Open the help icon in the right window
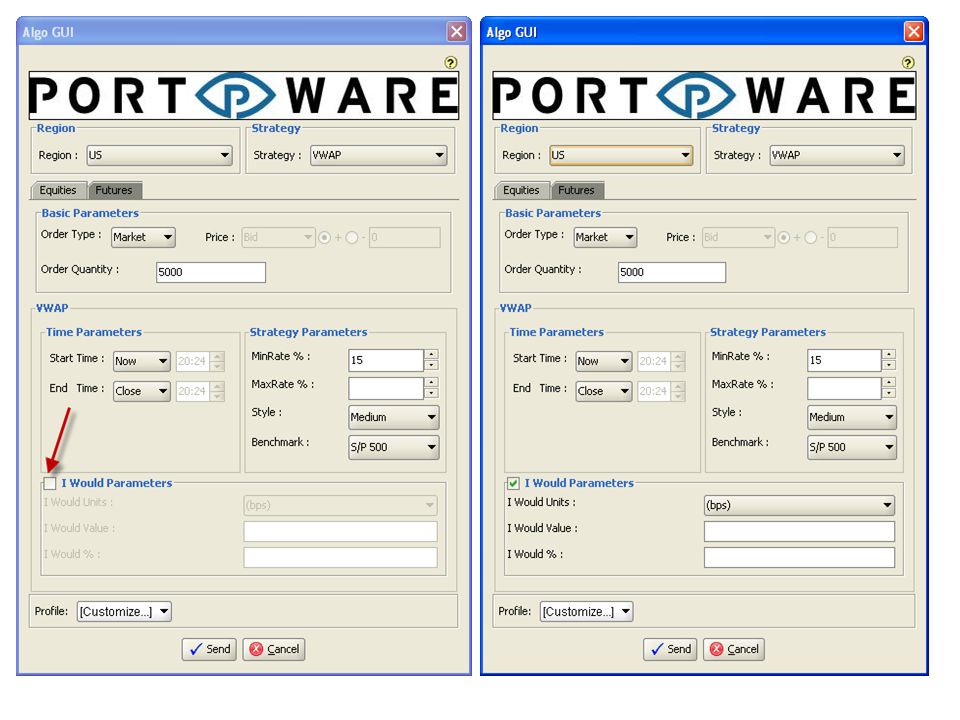 coord(908,62)
